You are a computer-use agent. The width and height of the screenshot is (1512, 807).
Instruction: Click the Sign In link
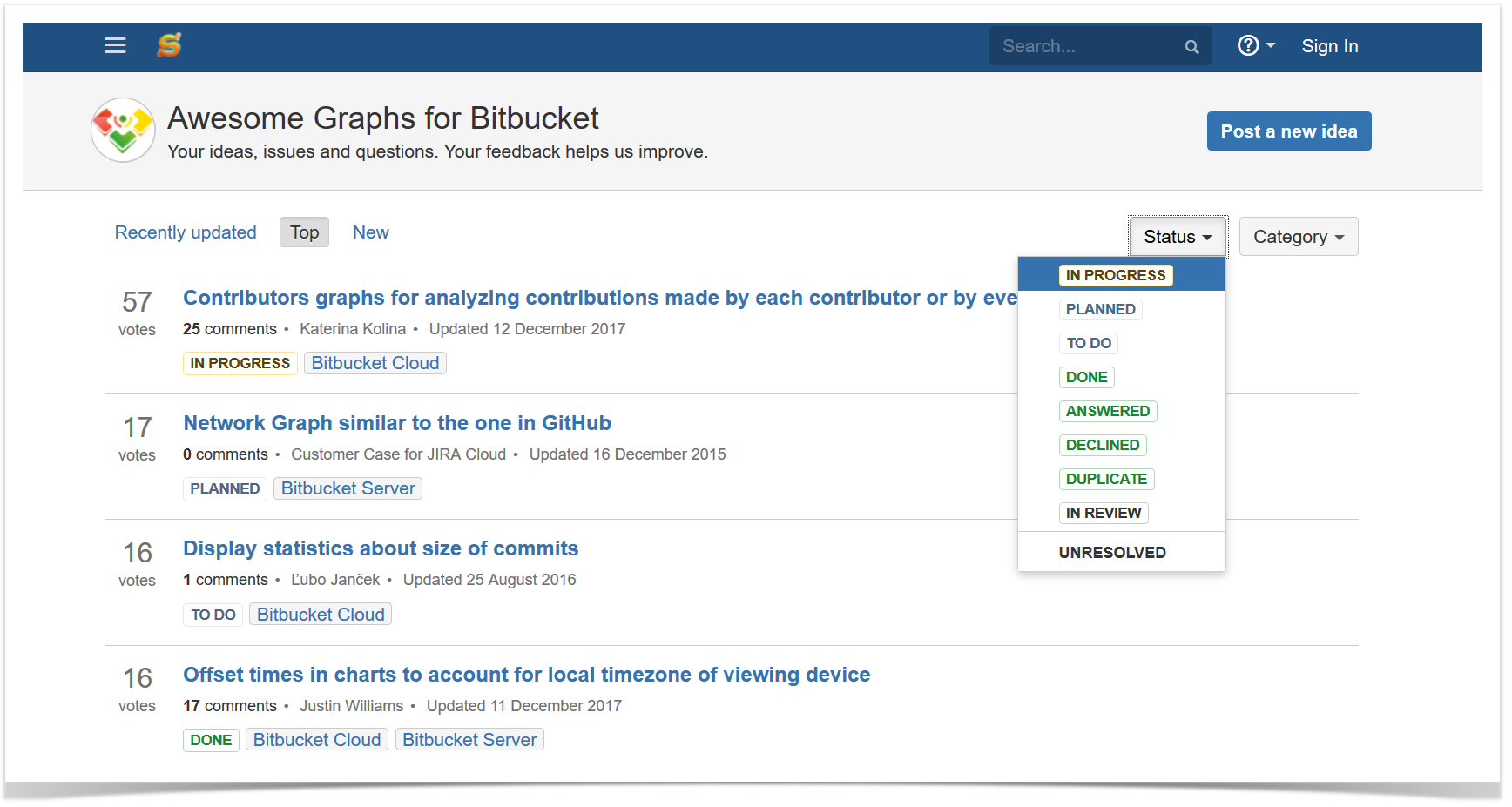coord(1329,46)
